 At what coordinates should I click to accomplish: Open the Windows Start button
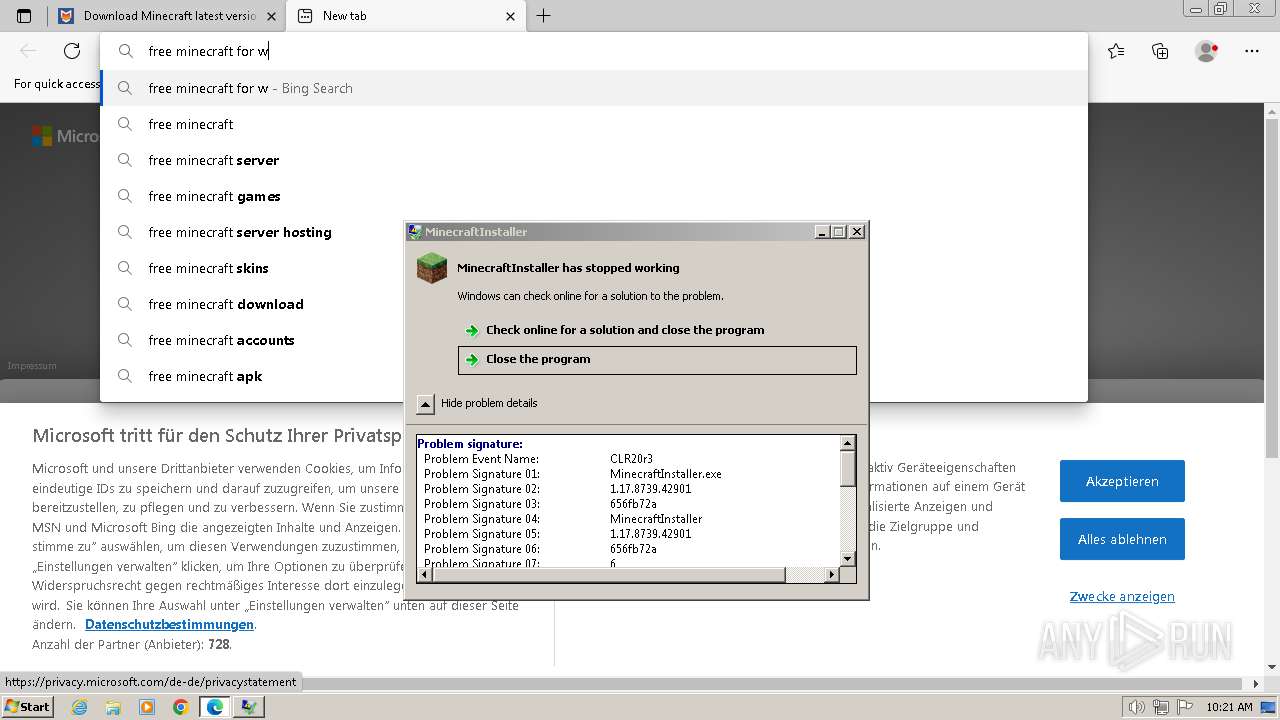(x=28, y=707)
